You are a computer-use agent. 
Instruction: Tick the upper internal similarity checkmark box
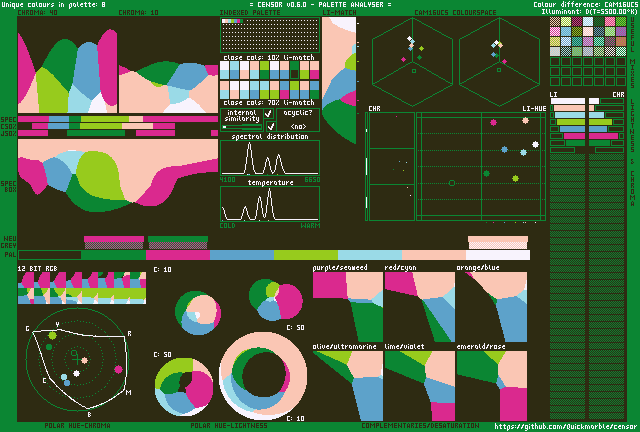click(269, 113)
